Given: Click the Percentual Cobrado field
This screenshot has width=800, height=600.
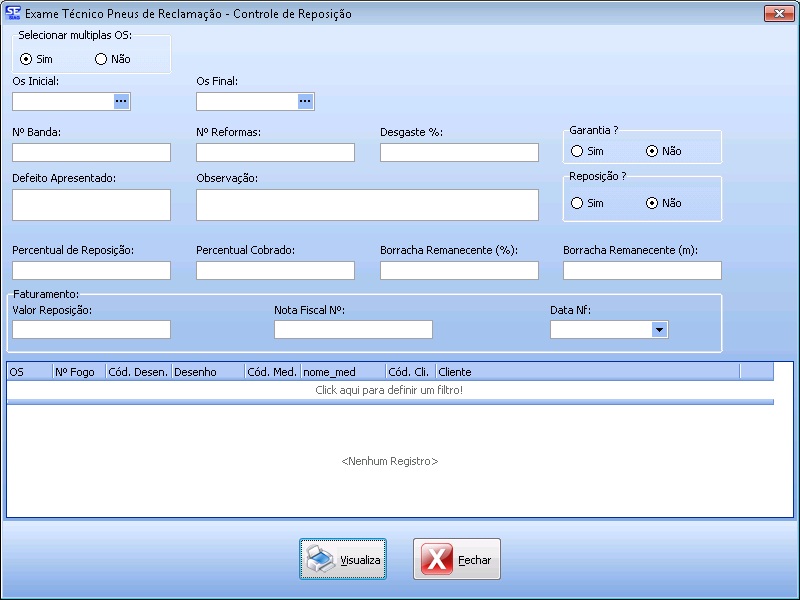Looking at the screenshot, I should pos(275,270).
